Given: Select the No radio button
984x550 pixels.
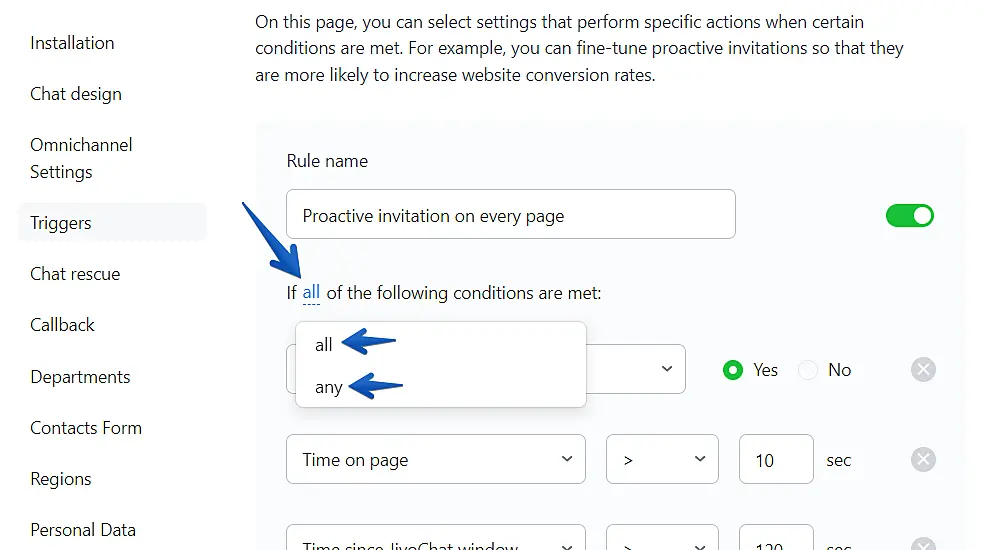Looking at the screenshot, I should pyautogui.click(x=808, y=370).
